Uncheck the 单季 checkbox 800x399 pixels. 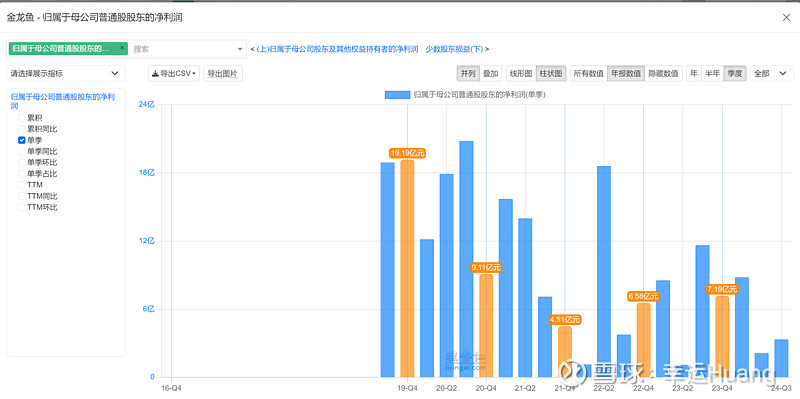click(22, 140)
